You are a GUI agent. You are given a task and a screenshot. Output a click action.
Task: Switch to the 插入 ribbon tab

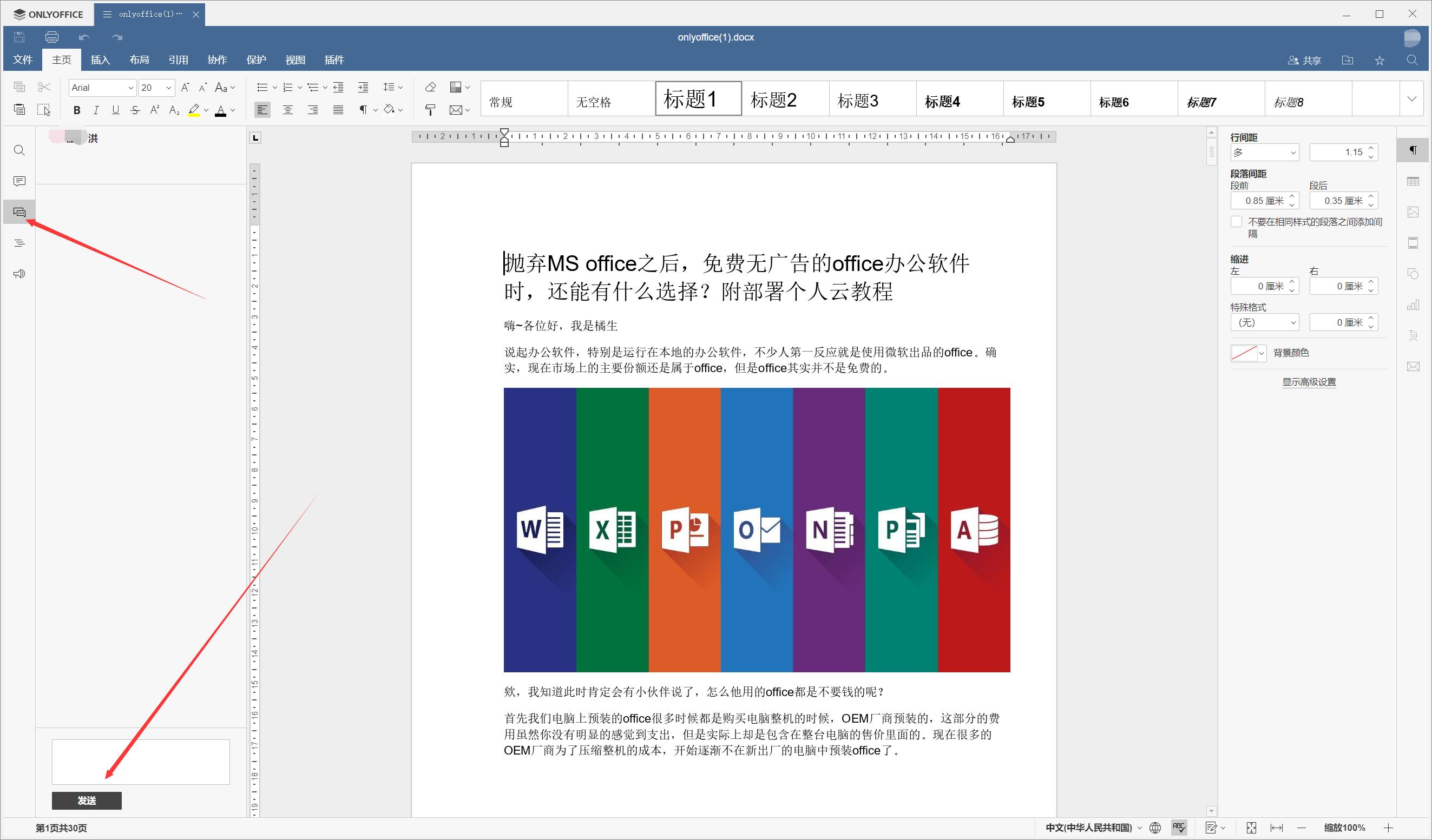(x=100, y=59)
